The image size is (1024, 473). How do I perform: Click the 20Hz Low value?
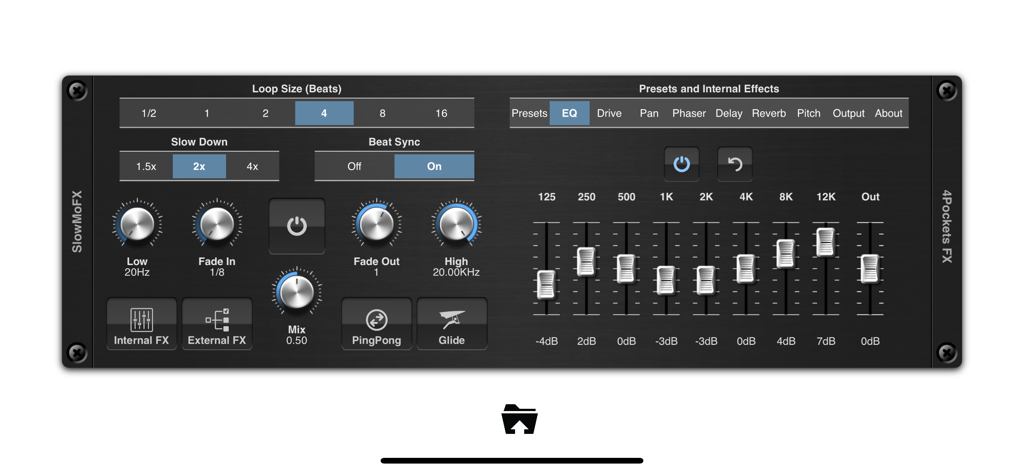point(137,272)
